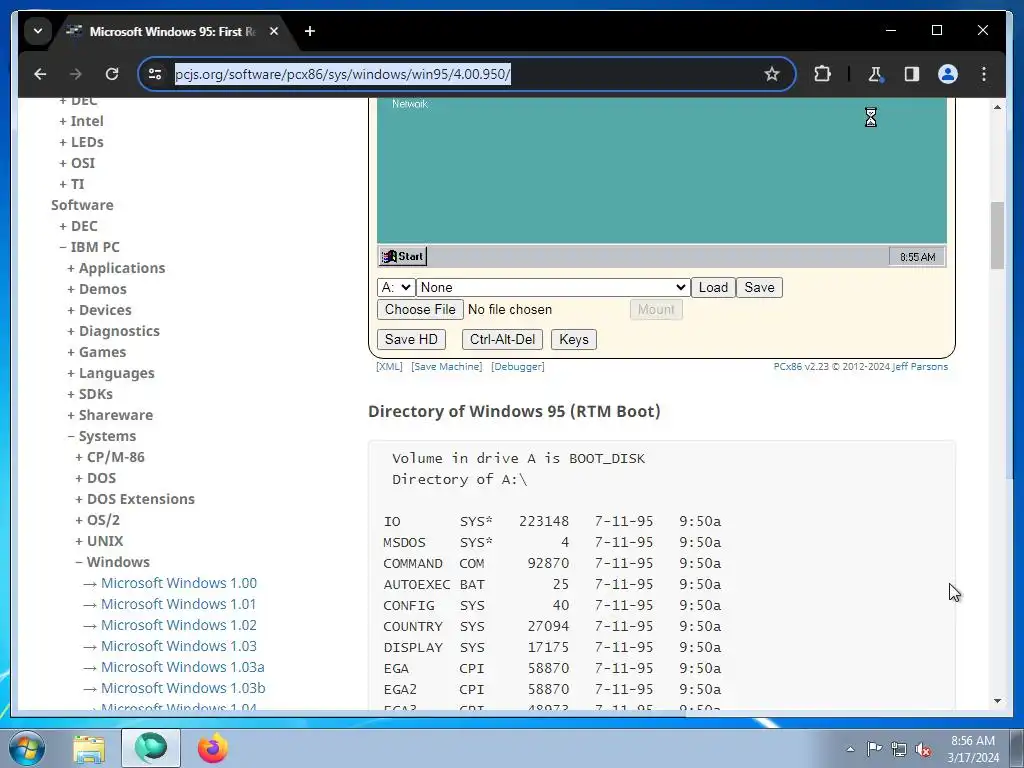Go back using the browser back arrow
Viewport: 1024px width, 768px height.
tap(40, 74)
